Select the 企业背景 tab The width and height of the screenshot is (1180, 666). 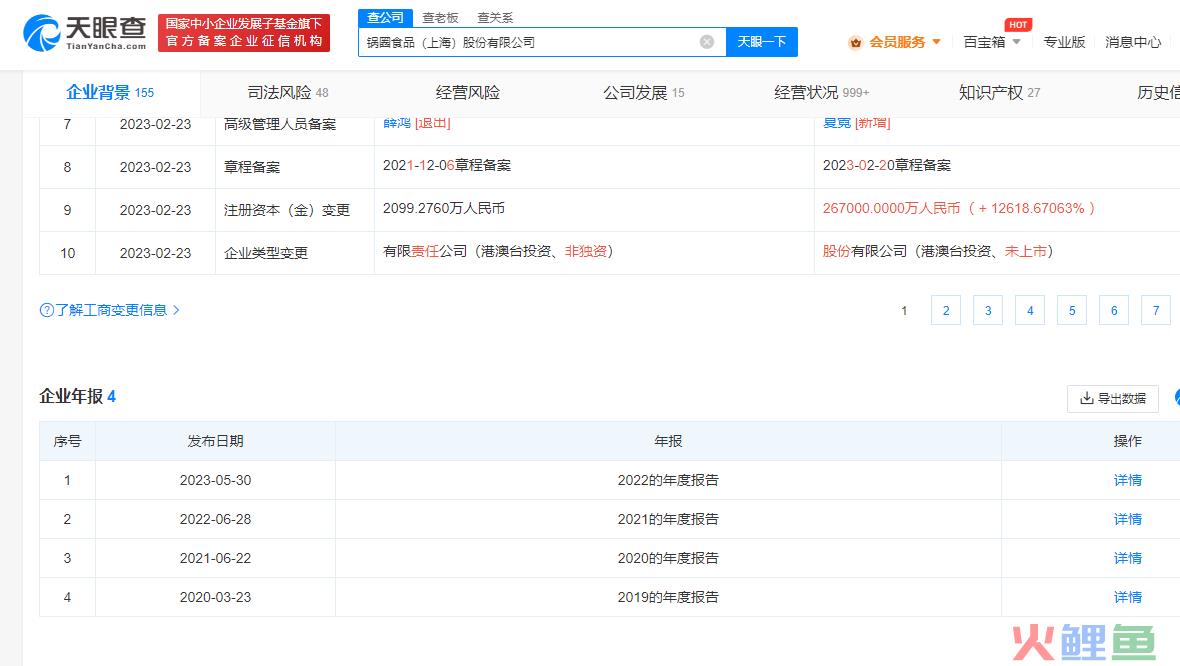110,93
